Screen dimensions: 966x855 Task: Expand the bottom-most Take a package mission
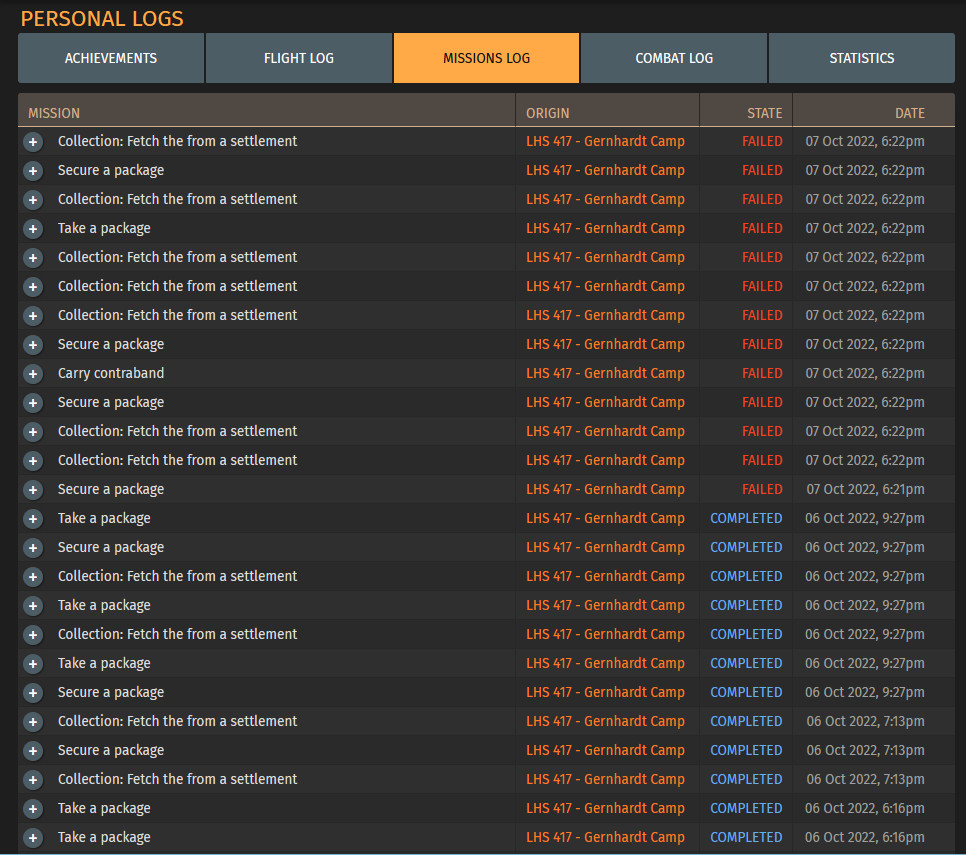(33, 838)
